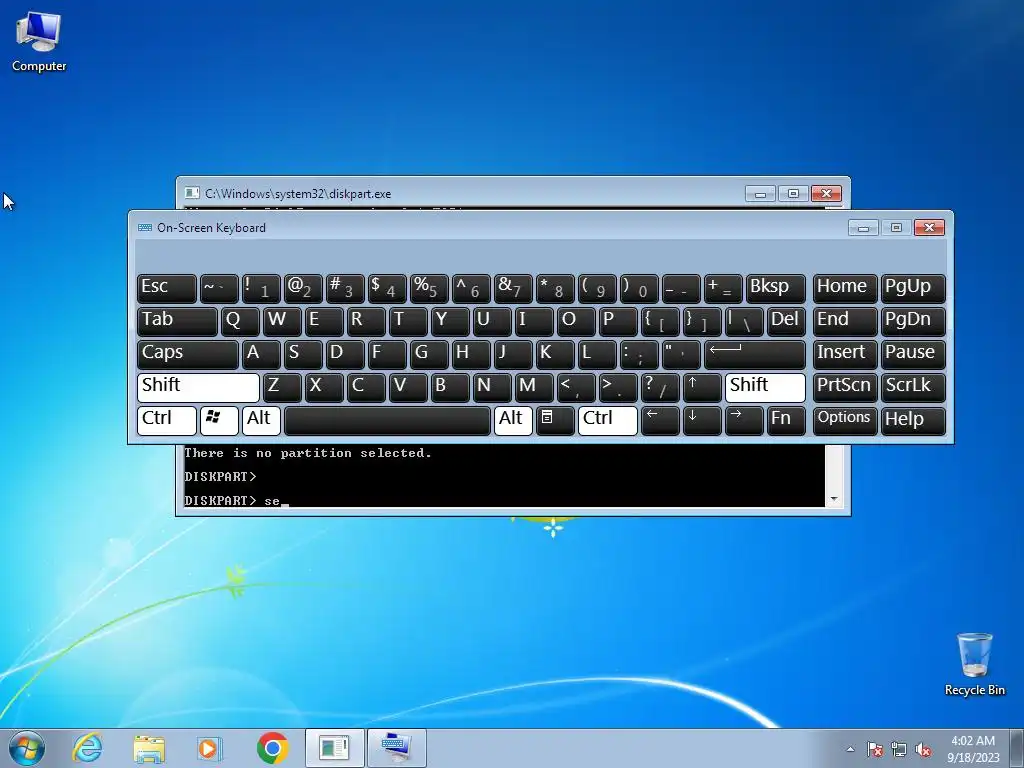
Task: Tap the question mark slash key
Action: (x=660, y=387)
